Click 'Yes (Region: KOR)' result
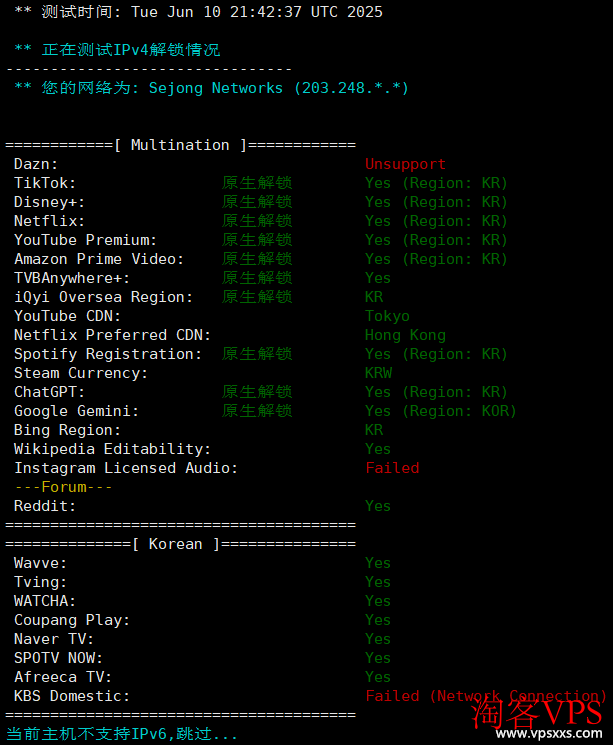The image size is (613, 745). click(441, 411)
